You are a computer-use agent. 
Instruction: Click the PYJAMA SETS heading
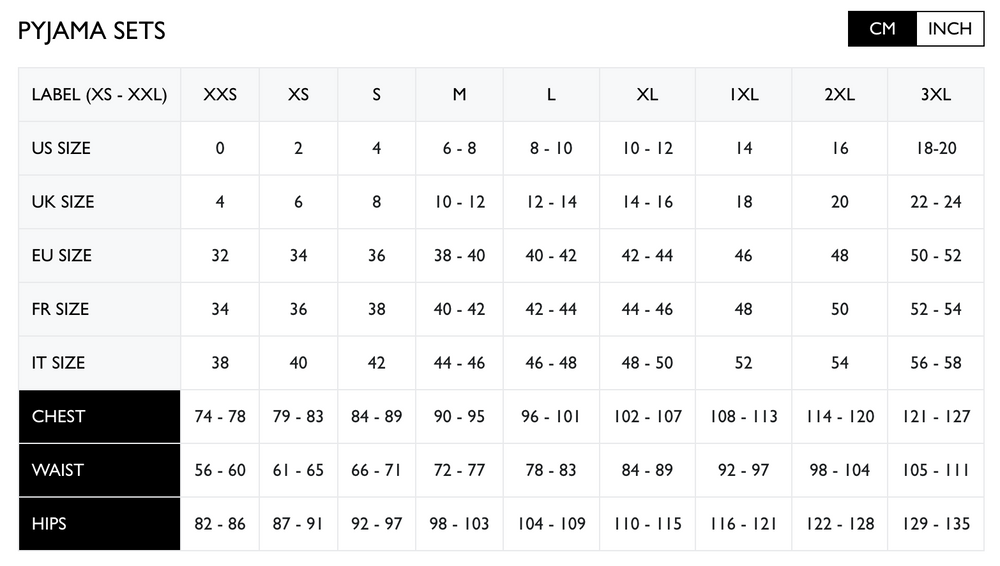[92, 31]
